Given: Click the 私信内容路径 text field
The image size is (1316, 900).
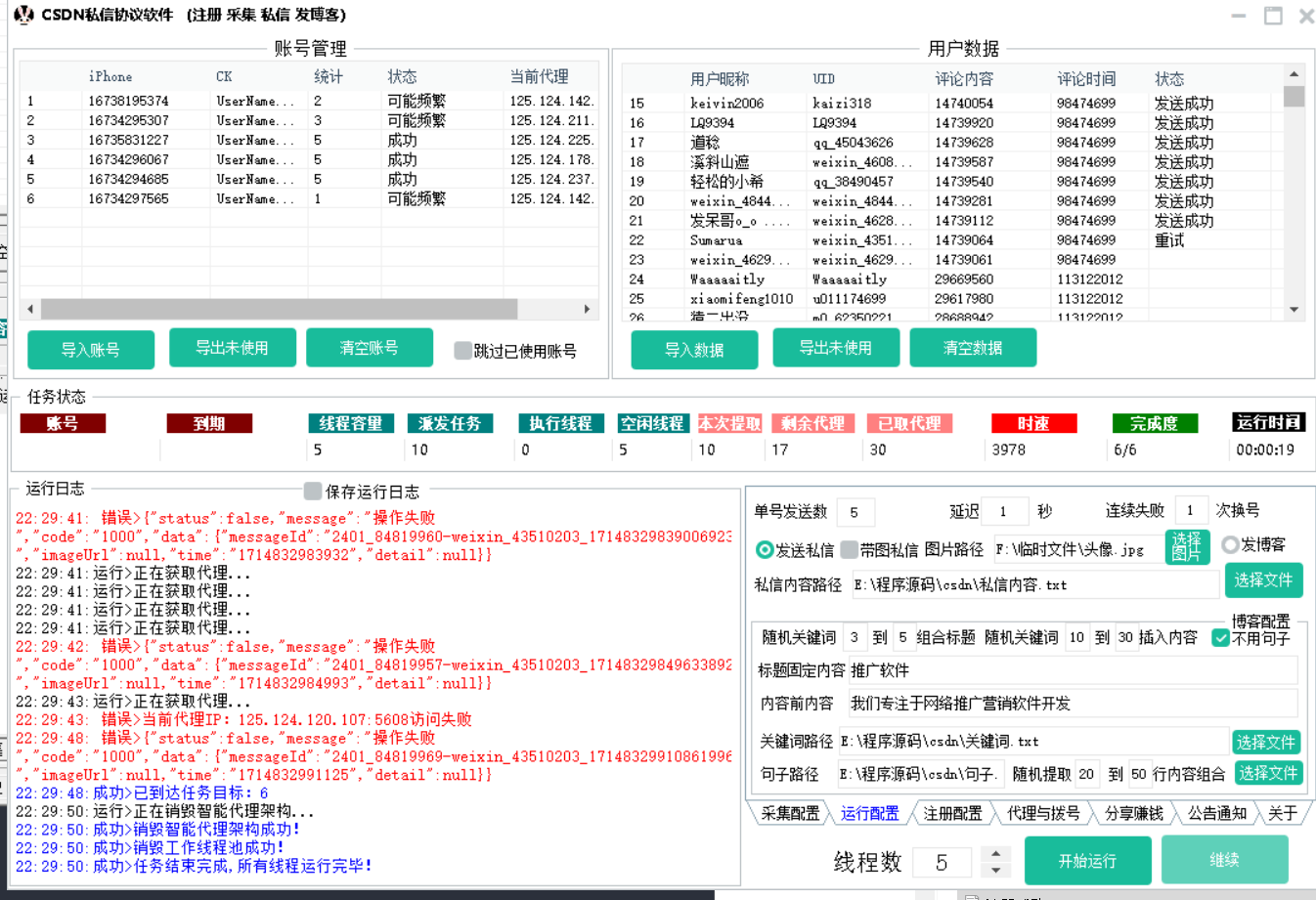Looking at the screenshot, I should [1034, 584].
